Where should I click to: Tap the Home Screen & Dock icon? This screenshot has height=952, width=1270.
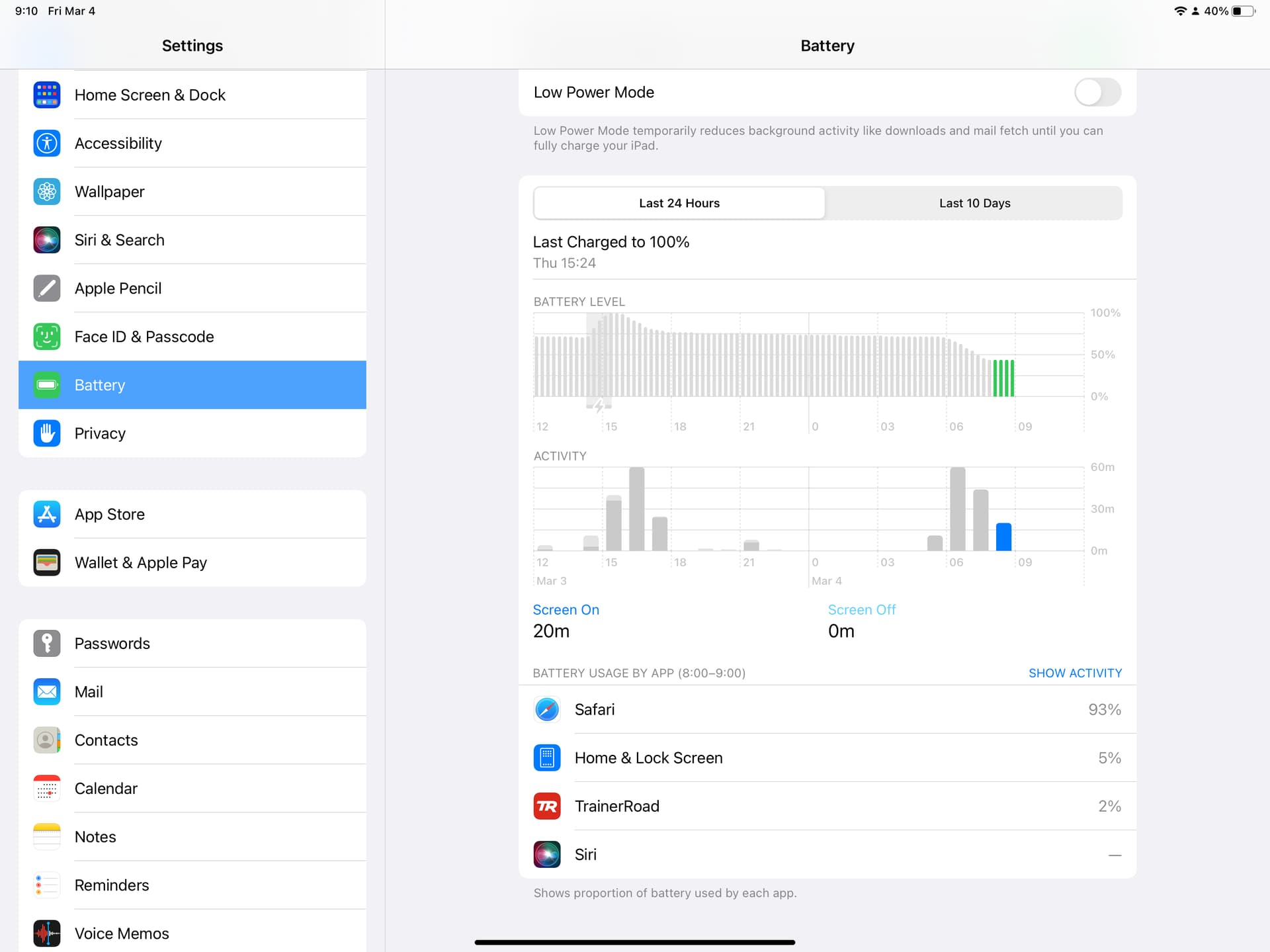[x=47, y=95]
